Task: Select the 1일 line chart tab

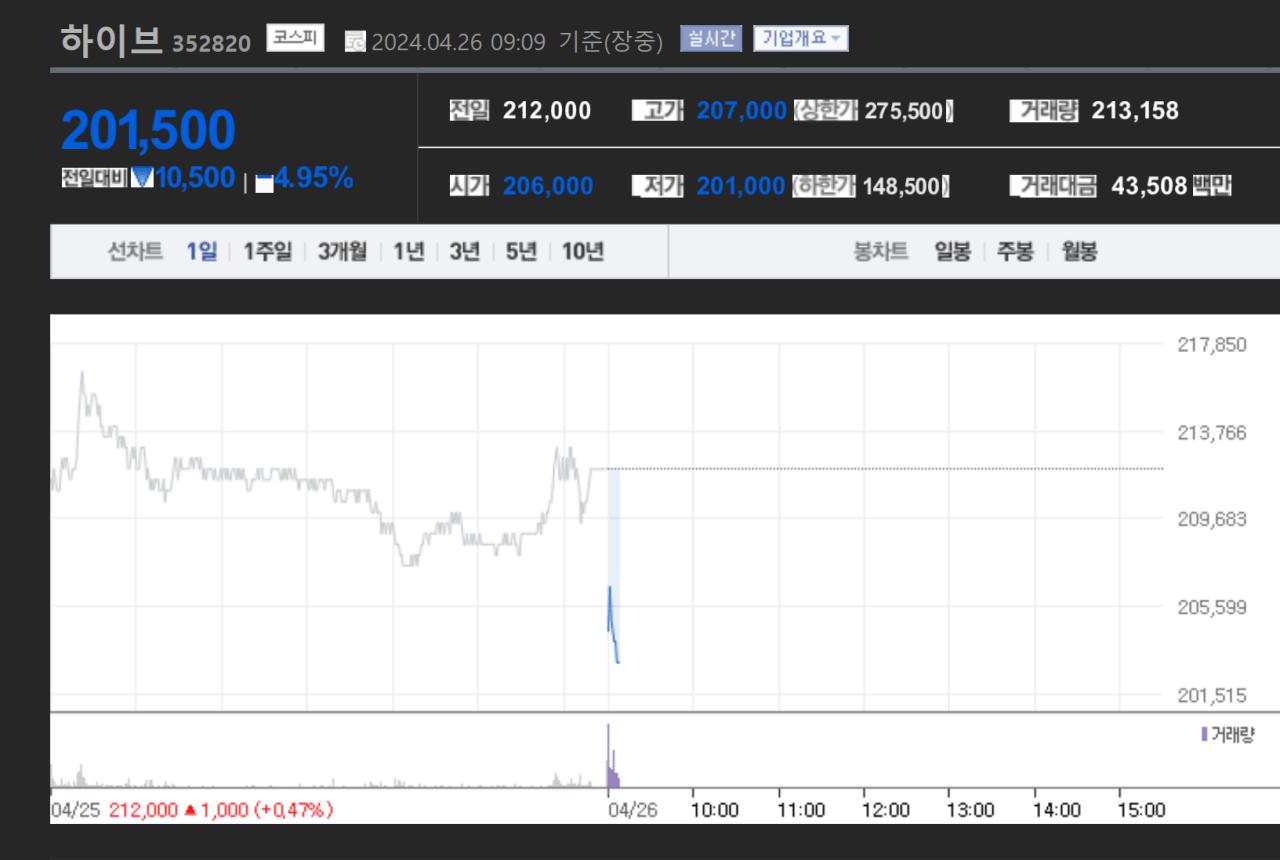Action: pyautogui.click(x=201, y=252)
